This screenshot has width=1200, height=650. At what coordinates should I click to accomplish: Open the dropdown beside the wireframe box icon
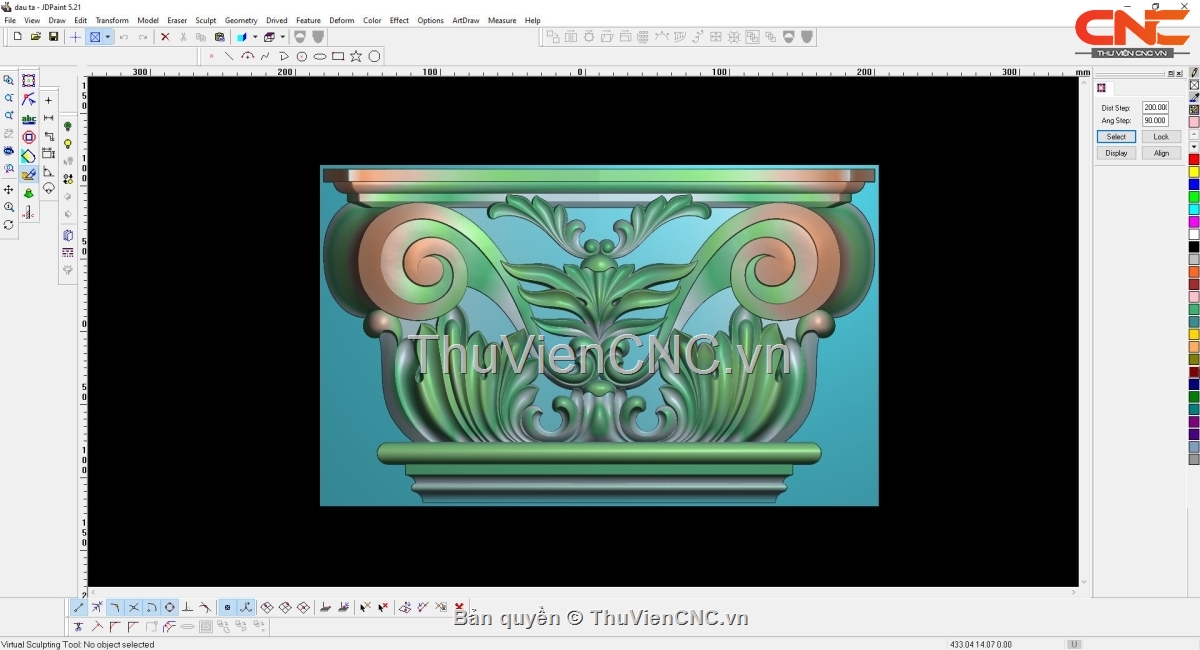(x=282, y=37)
